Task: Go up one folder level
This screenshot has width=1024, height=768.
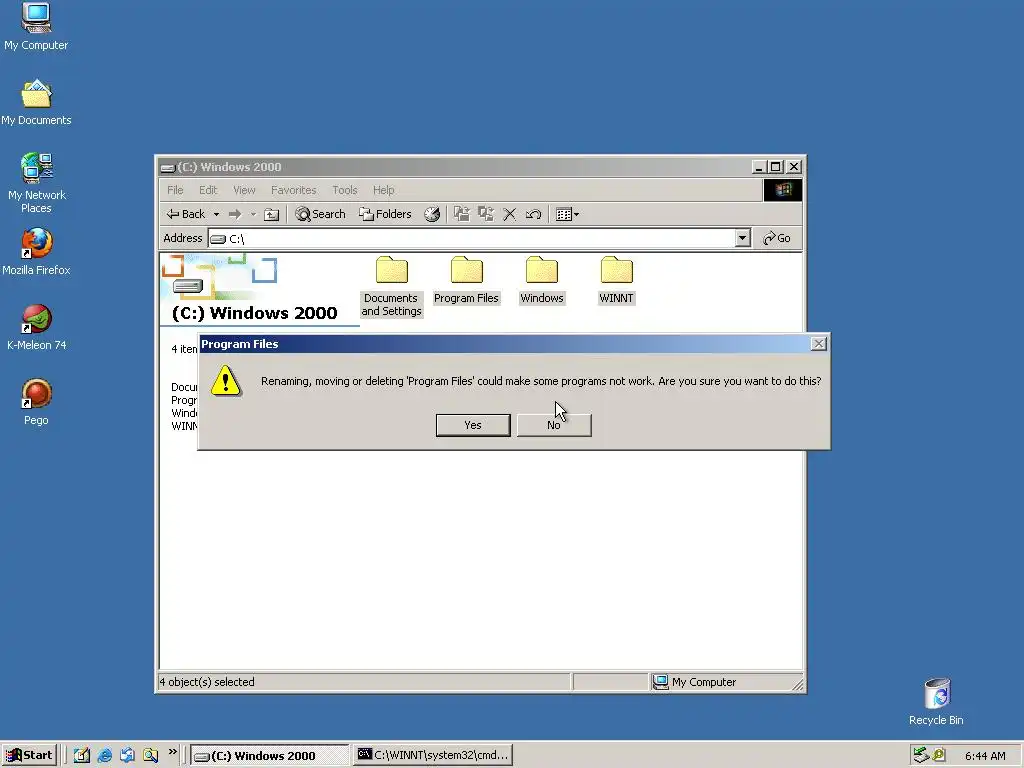Action: pos(272,214)
